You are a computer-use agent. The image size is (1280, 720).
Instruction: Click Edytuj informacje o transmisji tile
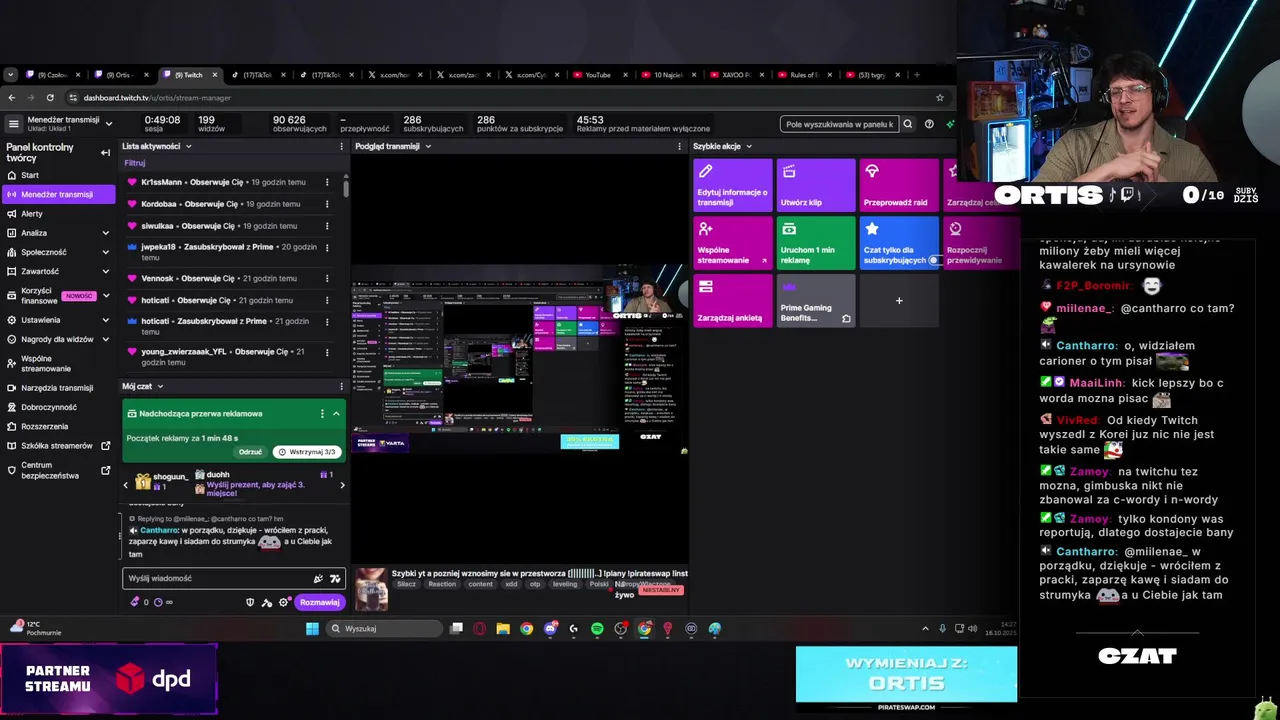733,185
